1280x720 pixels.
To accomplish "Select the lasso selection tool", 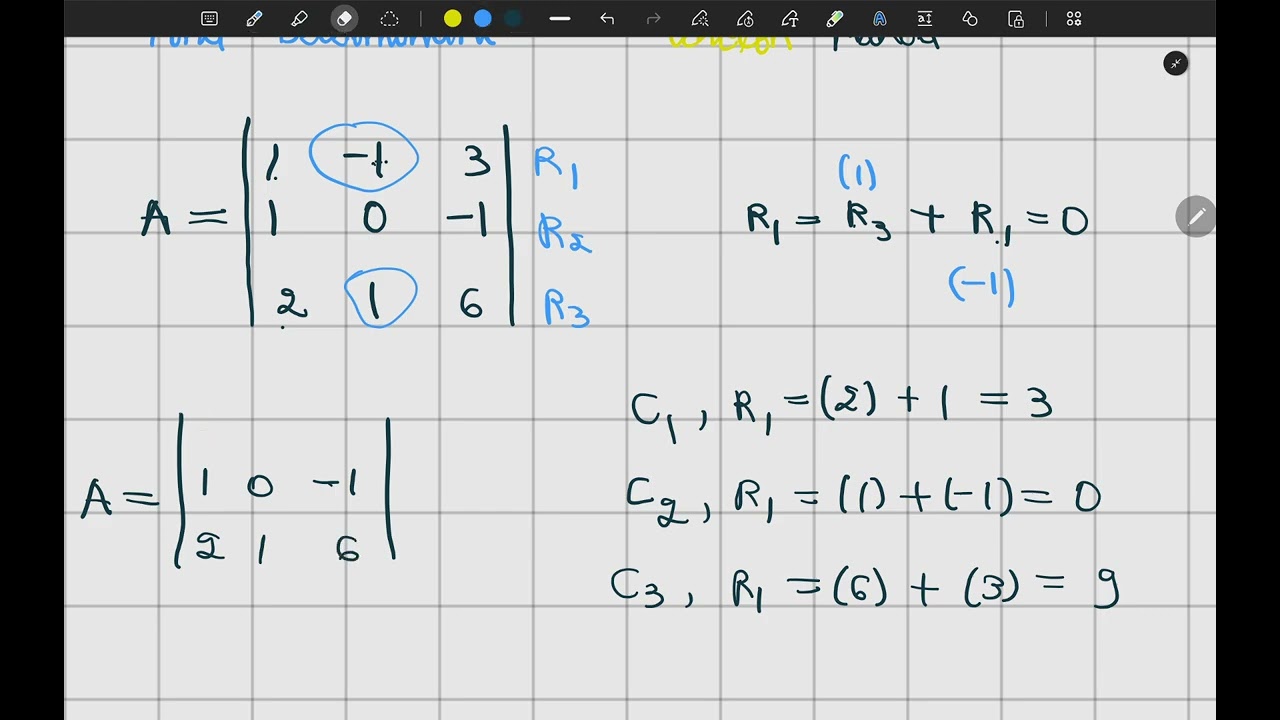I will click(389, 19).
